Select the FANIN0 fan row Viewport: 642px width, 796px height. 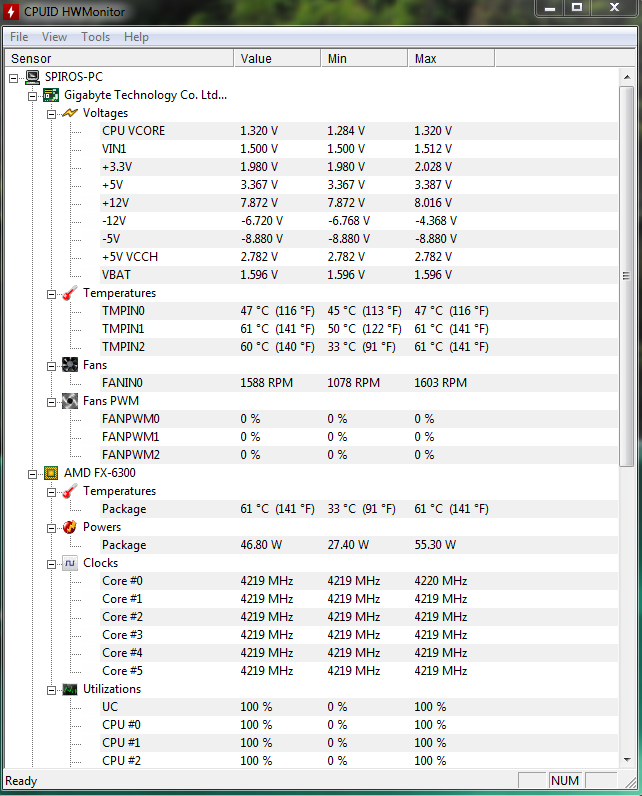pos(359,383)
